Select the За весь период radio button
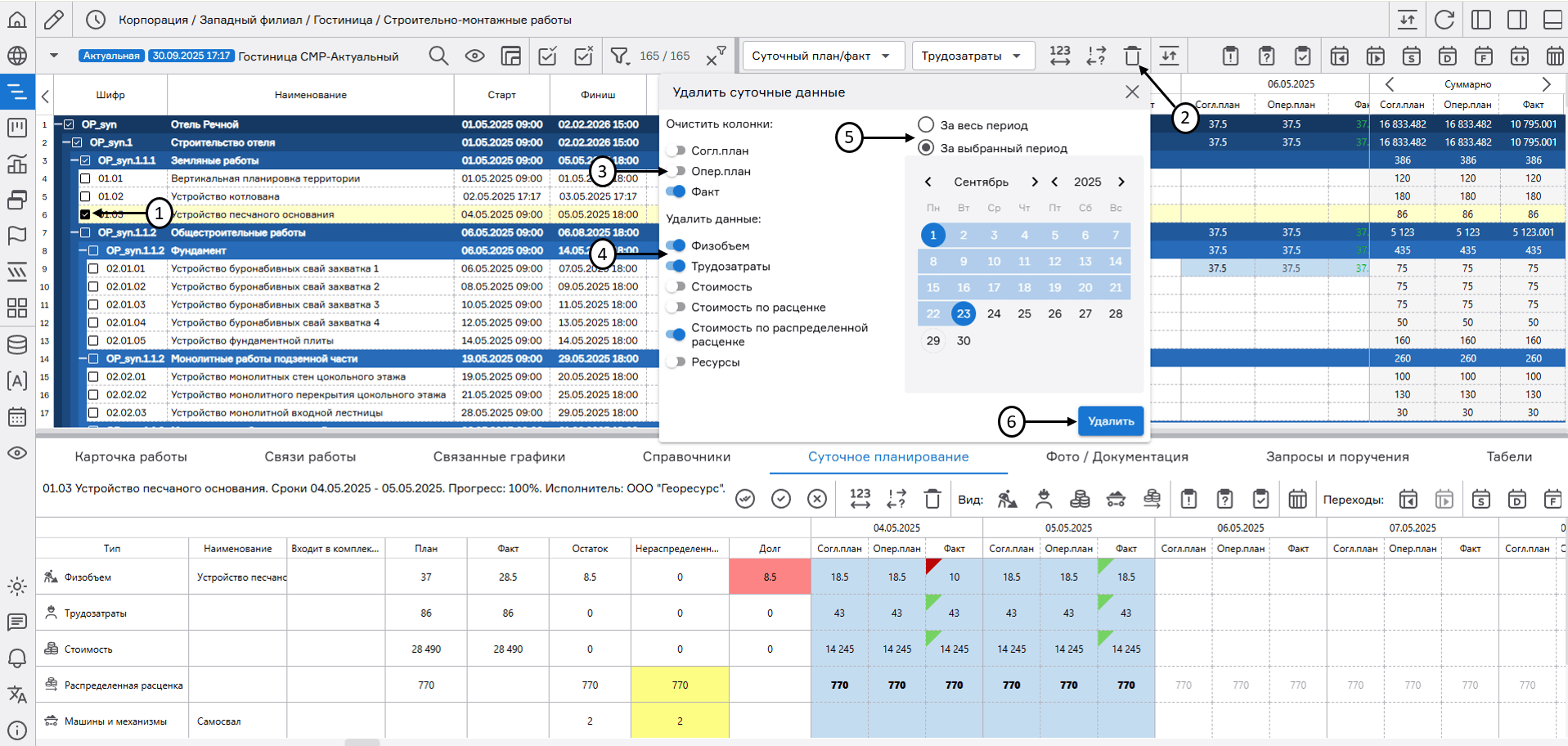The image size is (1568, 746). [925, 124]
